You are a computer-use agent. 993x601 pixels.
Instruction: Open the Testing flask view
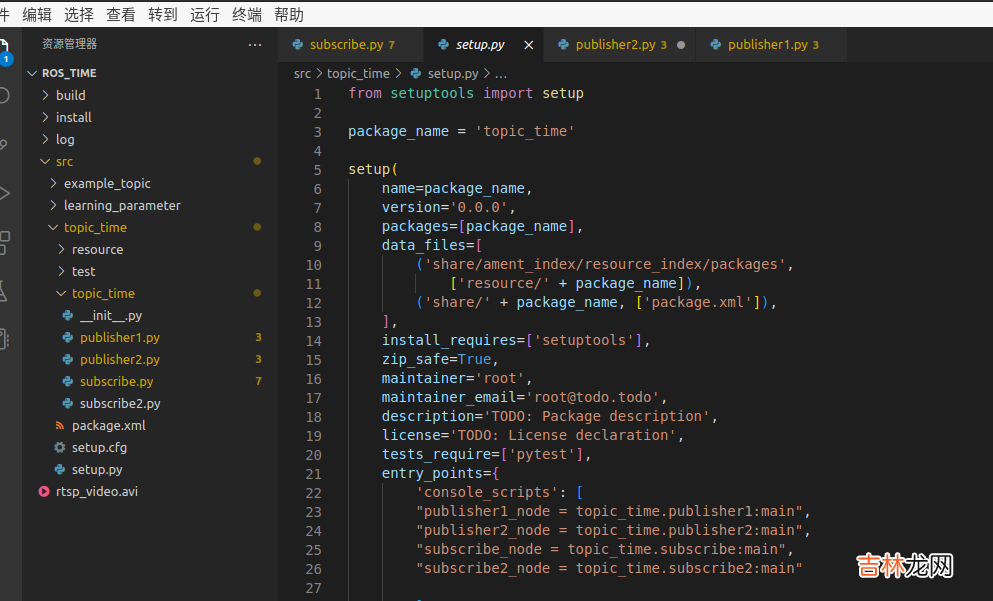(x=4, y=291)
